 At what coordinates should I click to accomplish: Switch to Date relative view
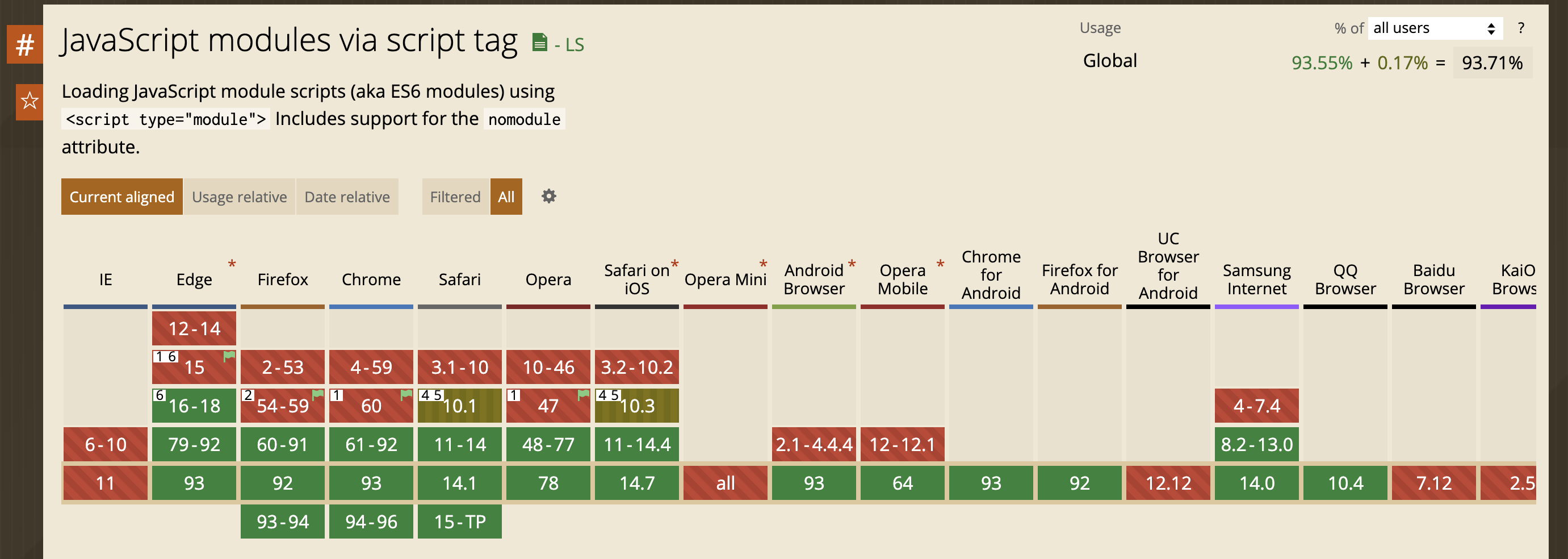(347, 197)
